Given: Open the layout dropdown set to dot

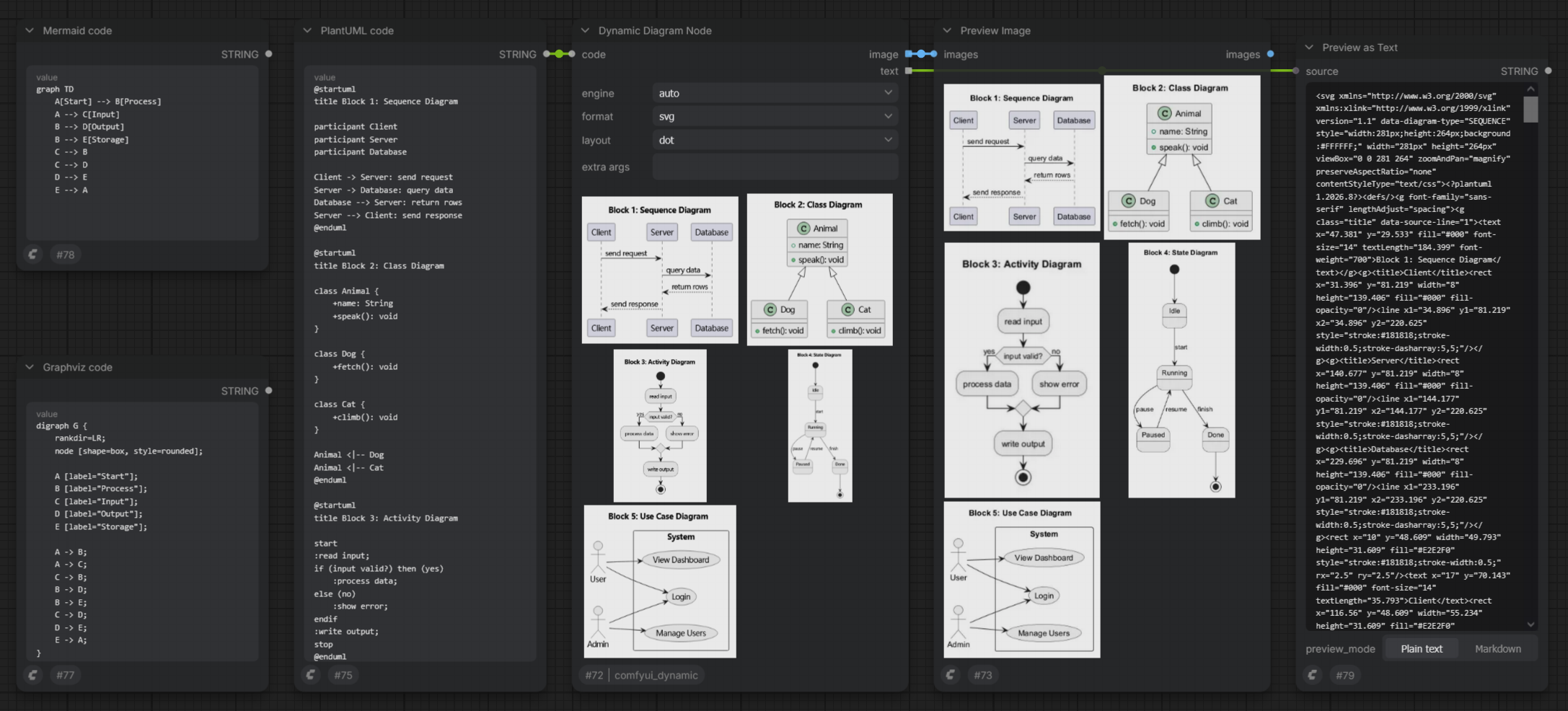Looking at the screenshot, I should tap(775, 140).
